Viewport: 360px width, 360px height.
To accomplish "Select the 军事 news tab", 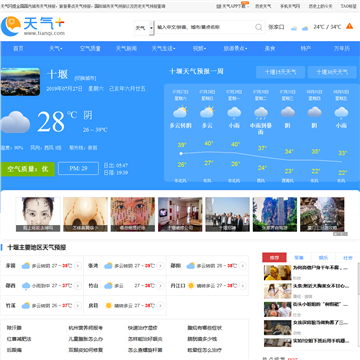I will point(299,258).
